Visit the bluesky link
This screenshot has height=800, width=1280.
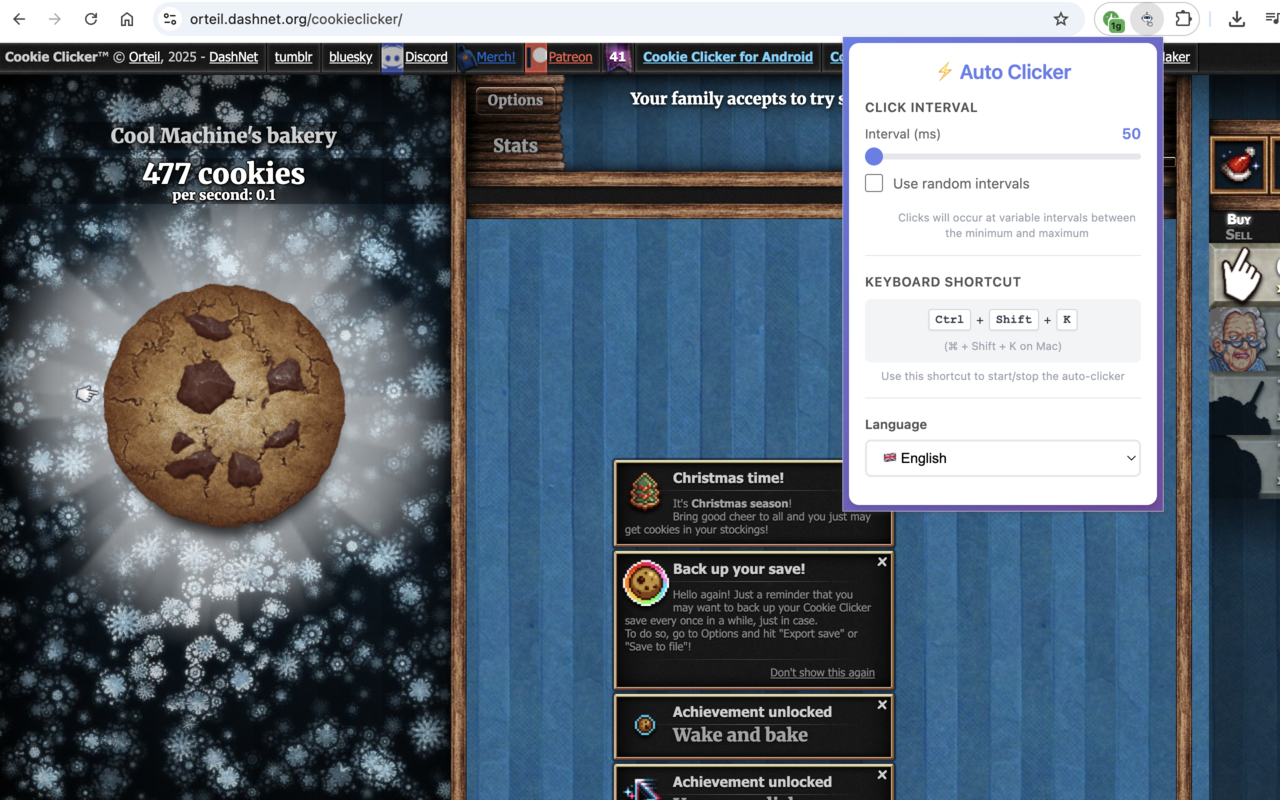pyautogui.click(x=351, y=57)
